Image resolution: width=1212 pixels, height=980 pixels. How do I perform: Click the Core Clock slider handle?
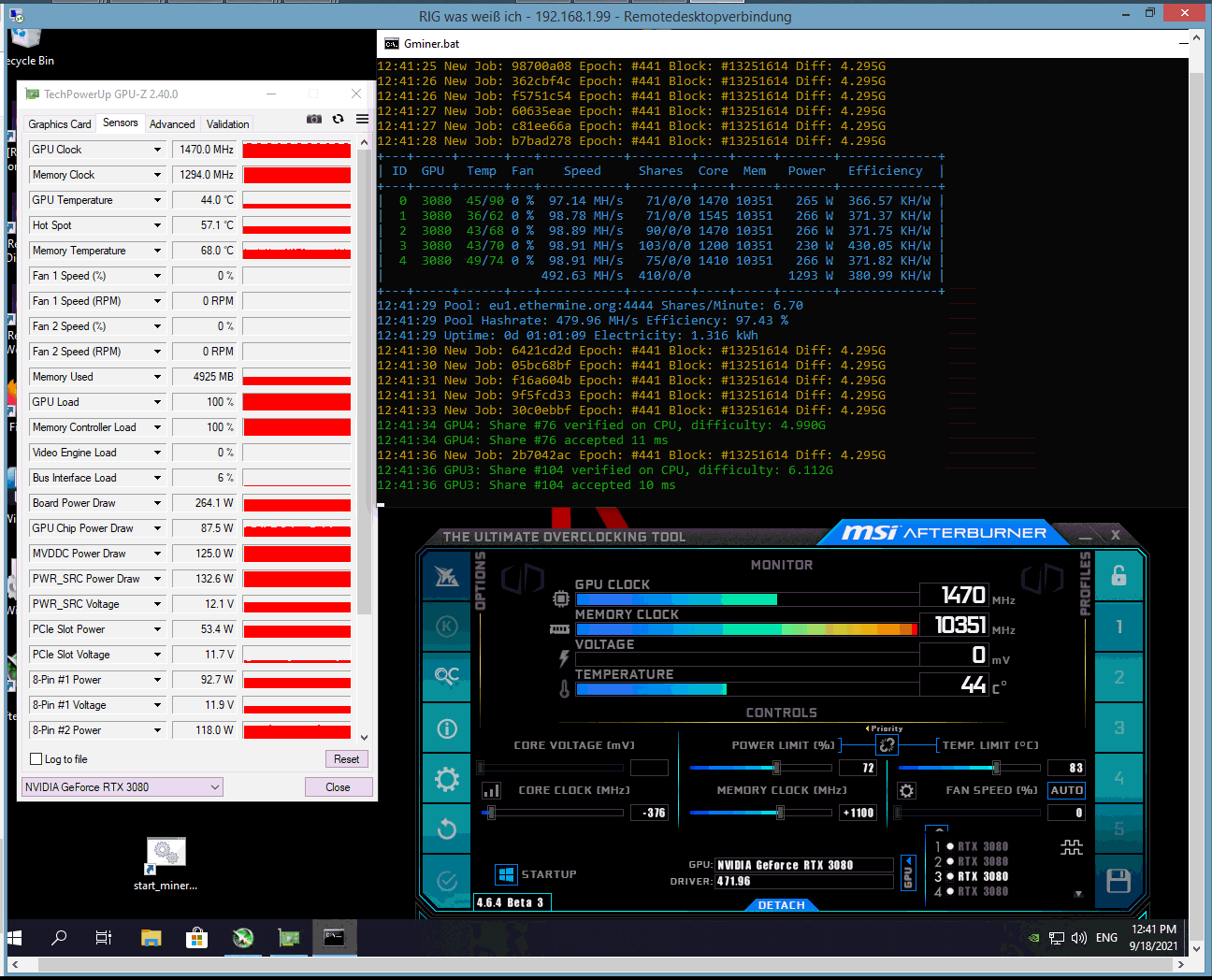tap(491, 813)
